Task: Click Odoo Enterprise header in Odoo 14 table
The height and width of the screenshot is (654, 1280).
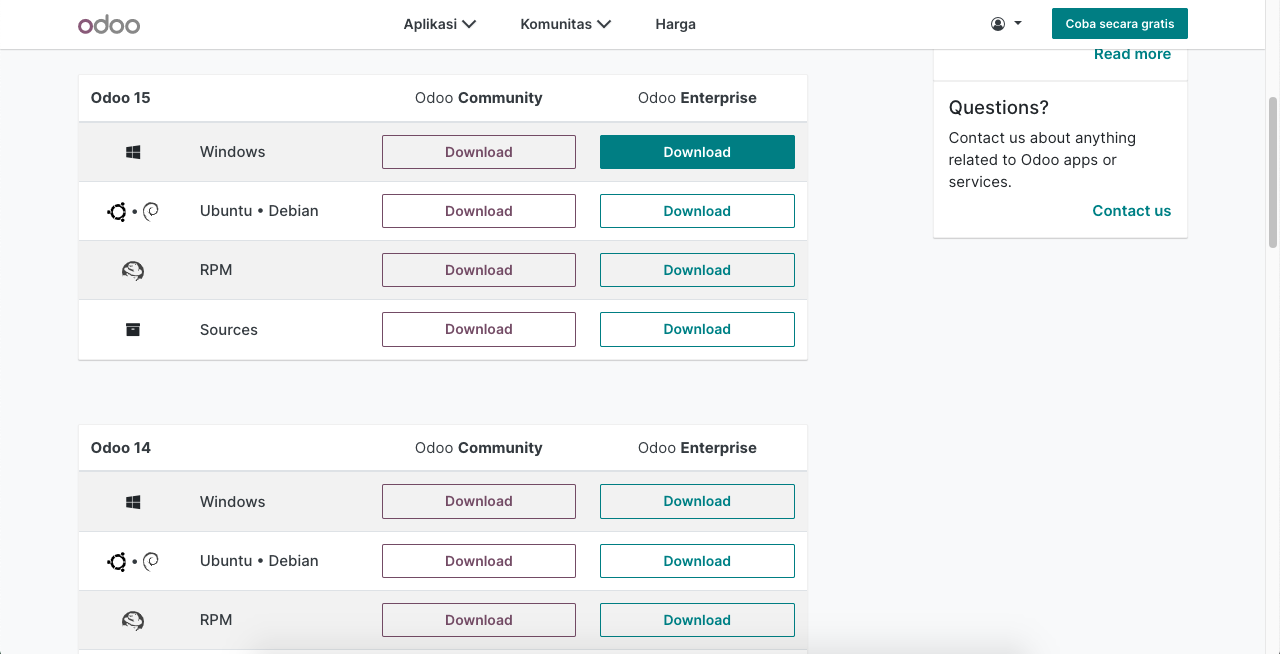Action: 697,448
